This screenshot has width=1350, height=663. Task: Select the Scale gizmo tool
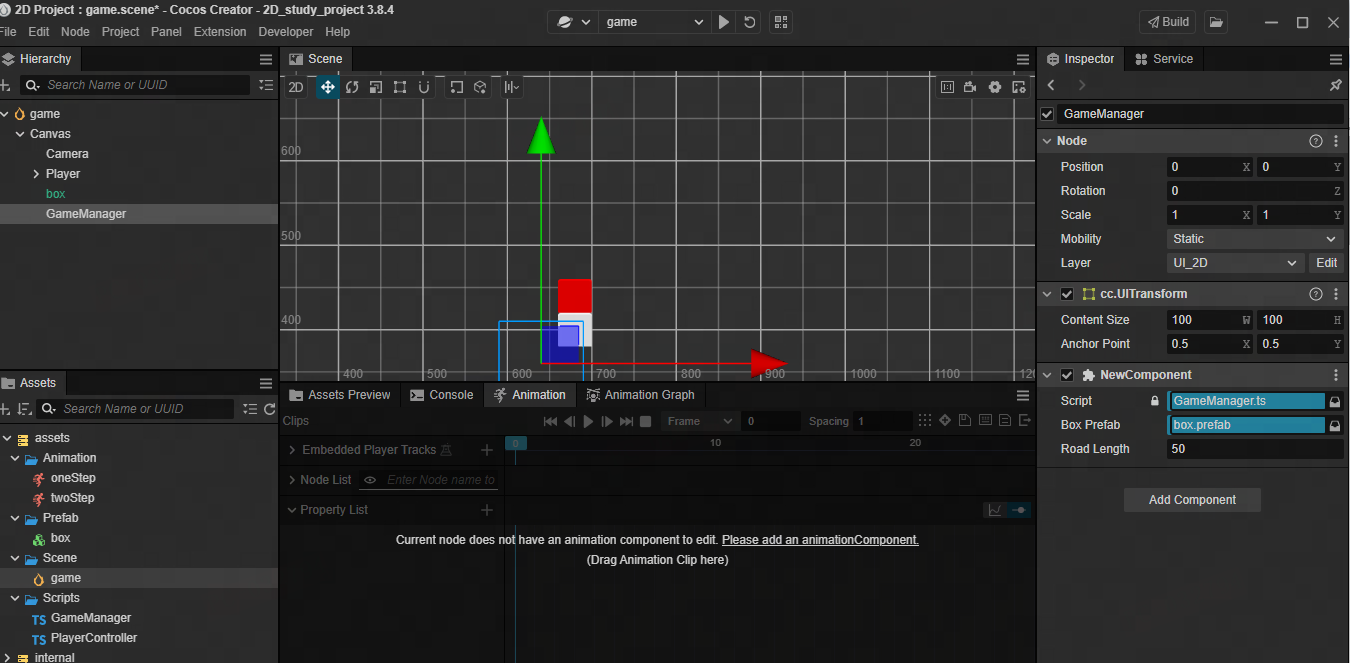pos(376,87)
